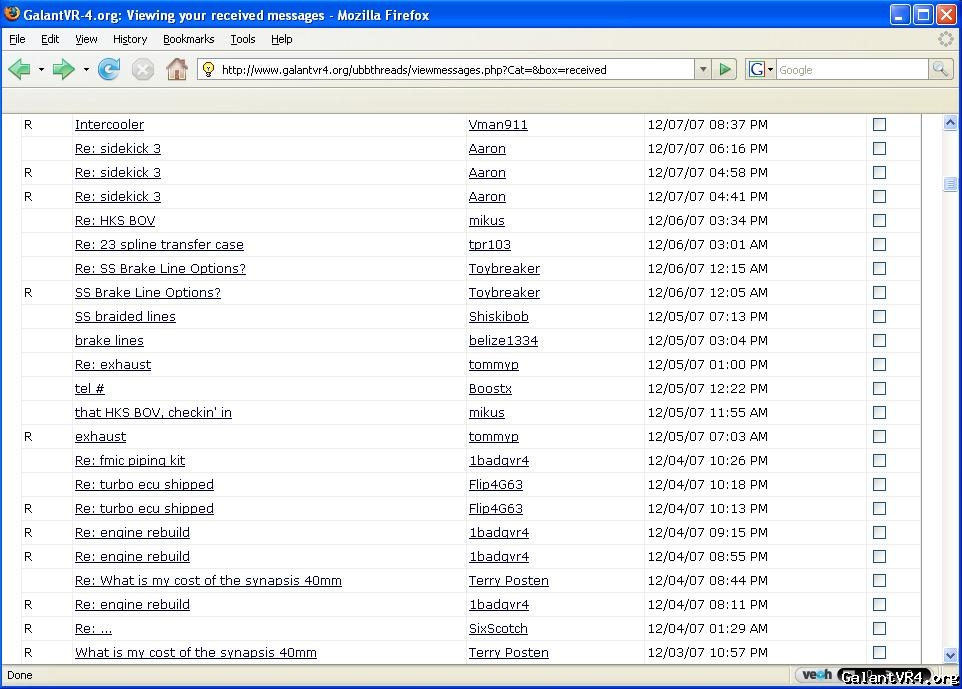
Task: Open sender profile belize1334
Action: tap(503, 341)
